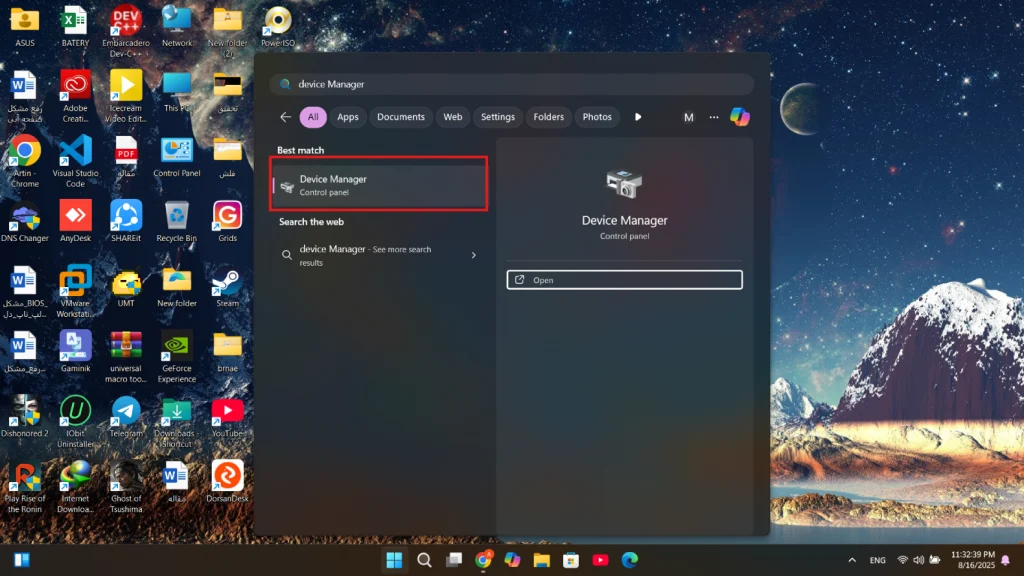Click the M account avatar in search

tap(688, 117)
